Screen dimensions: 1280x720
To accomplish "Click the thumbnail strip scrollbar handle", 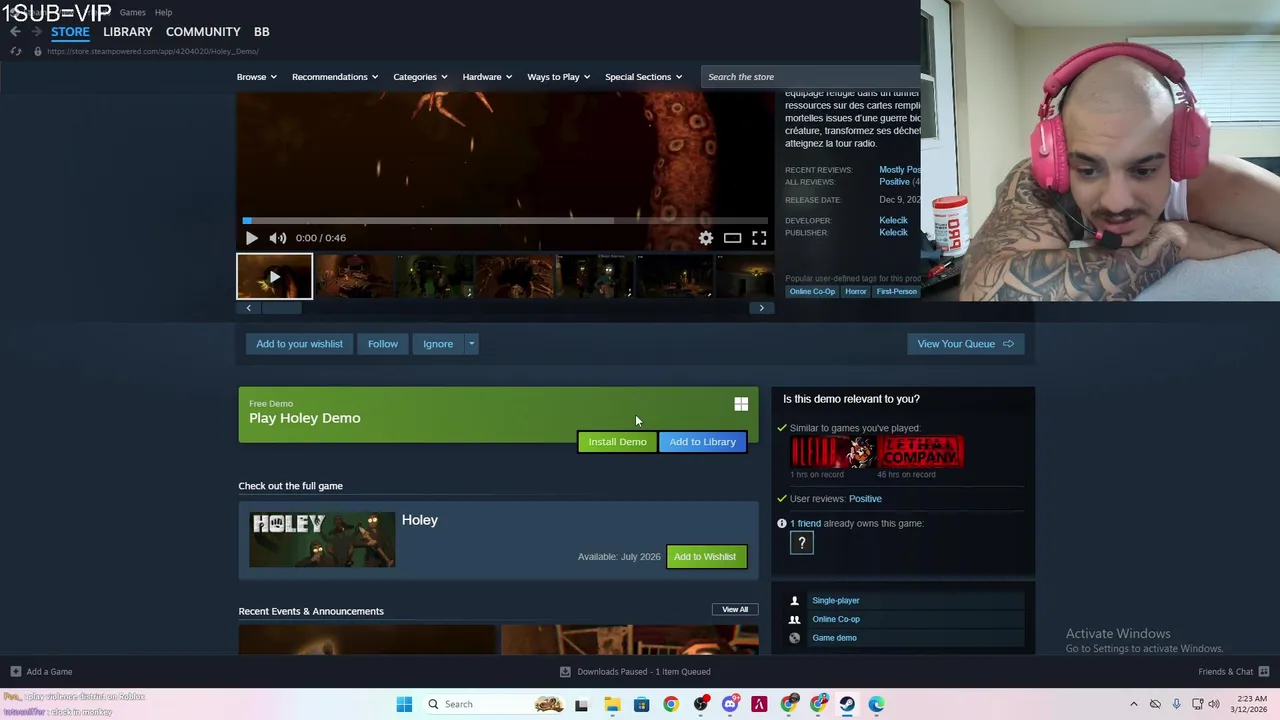I will click(x=281, y=308).
